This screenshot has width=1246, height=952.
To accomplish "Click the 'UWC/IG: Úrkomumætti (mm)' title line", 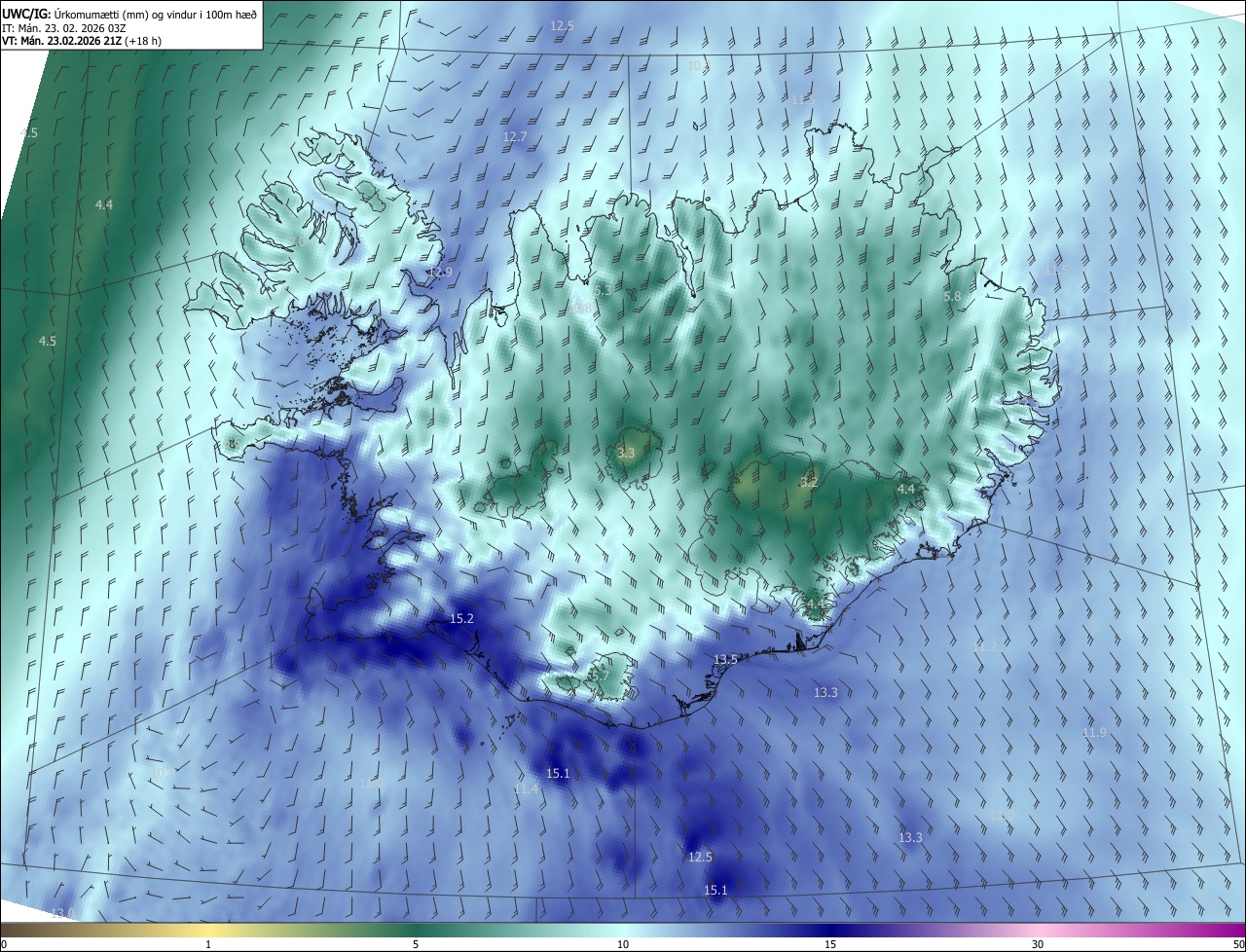I will click(129, 15).
